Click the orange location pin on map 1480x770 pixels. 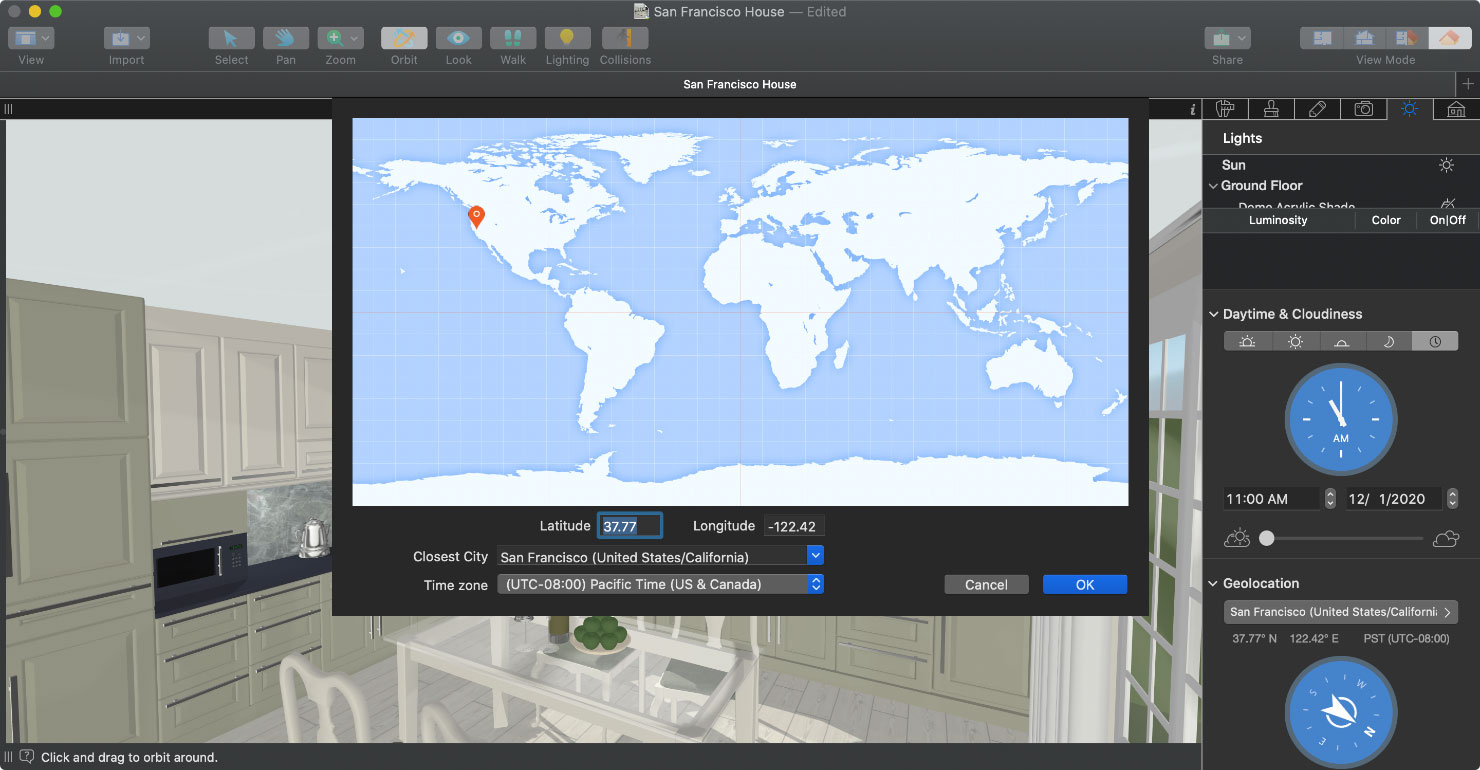[477, 215]
